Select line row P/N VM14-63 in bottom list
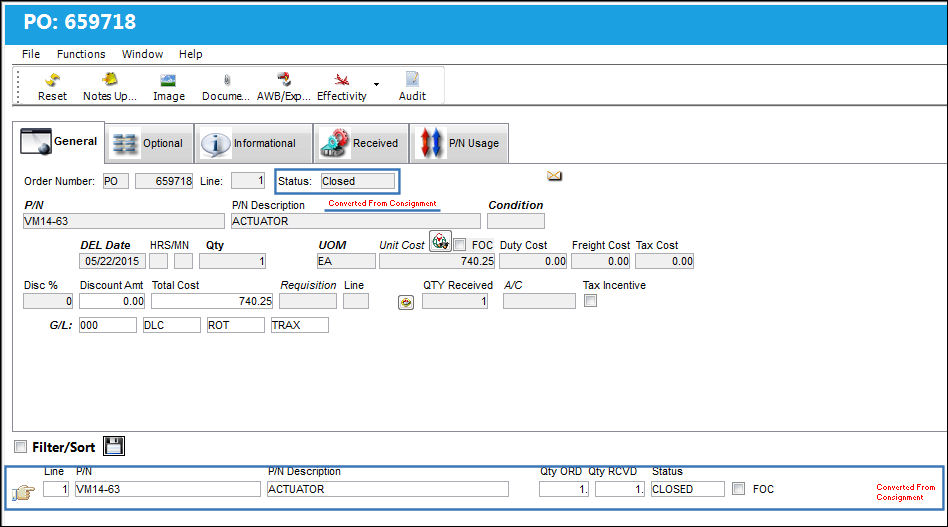The width and height of the screenshot is (948, 527). pyautogui.click(x=168, y=489)
